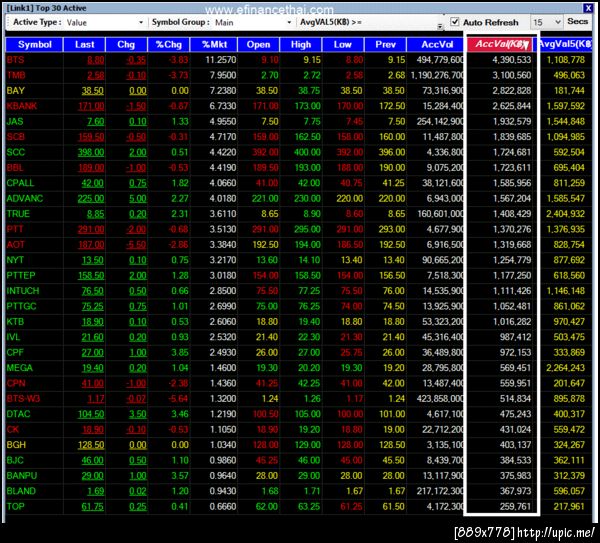Click BGH last price 128.50

pyautogui.click(x=91, y=445)
